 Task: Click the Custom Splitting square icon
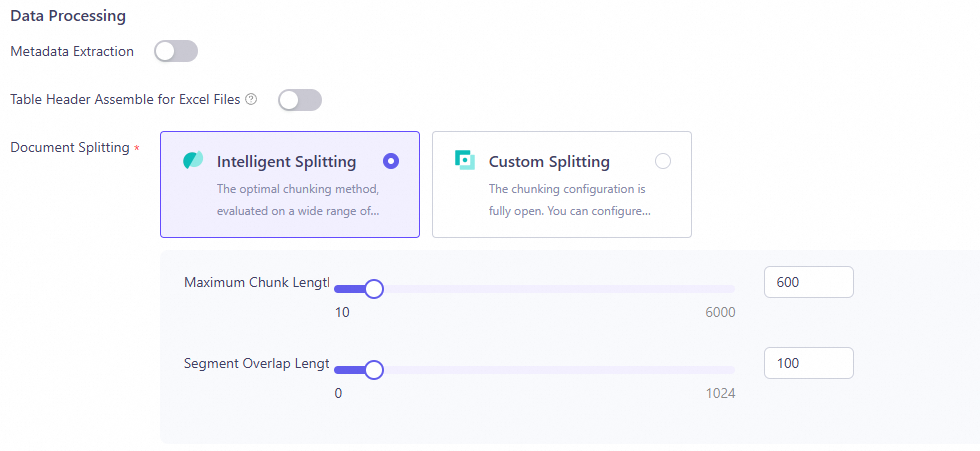[x=464, y=160]
